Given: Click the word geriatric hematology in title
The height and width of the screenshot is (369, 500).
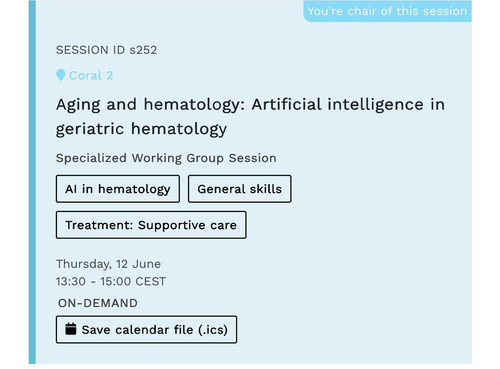Looking at the screenshot, I should 141,129.
